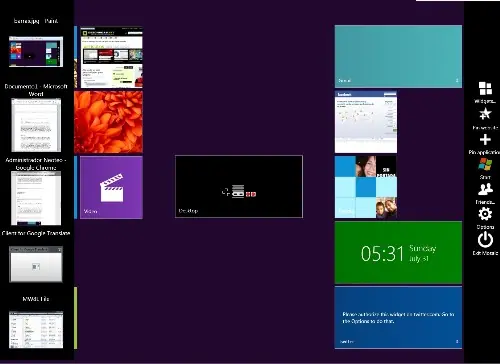
Task: Switch to the bottom file manager window thumbnail
Action: pos(36,330)
